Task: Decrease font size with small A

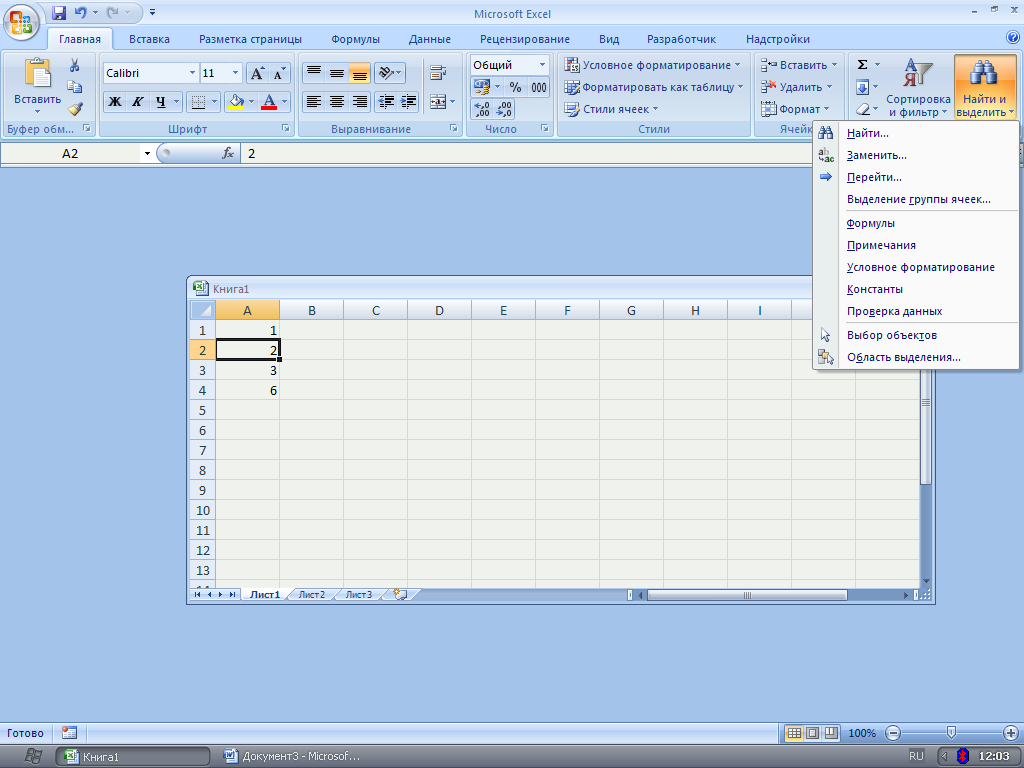Action: tap(279, 73)
